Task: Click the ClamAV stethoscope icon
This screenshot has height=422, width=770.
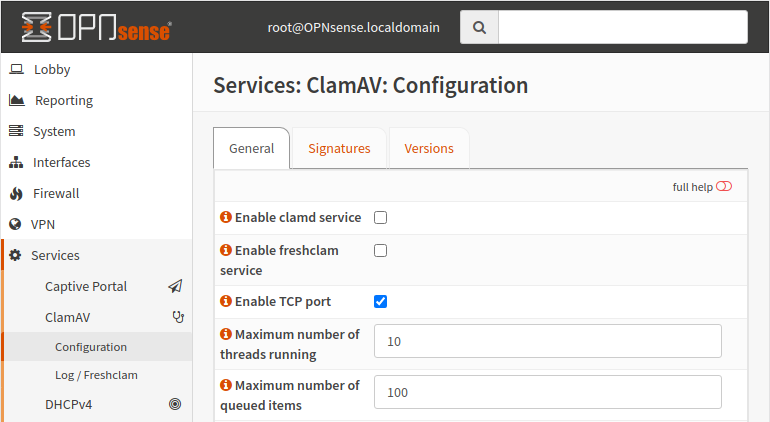Action: (x=178, y=317)
